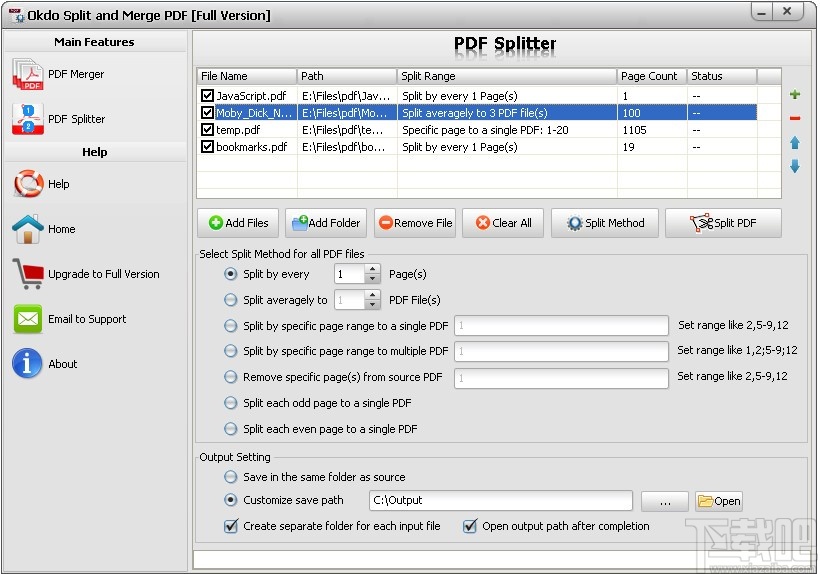Toggle Create separate folder for each input file
The image size is (820, 574).
point(231,526)
